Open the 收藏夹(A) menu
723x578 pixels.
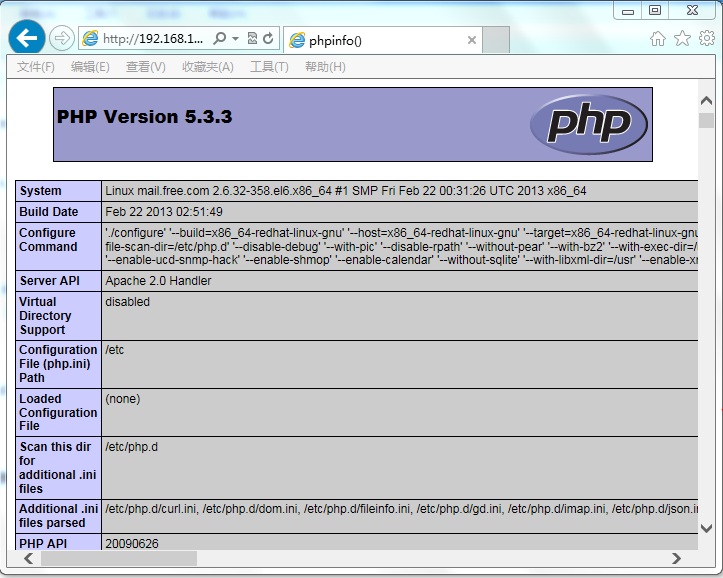208,67
